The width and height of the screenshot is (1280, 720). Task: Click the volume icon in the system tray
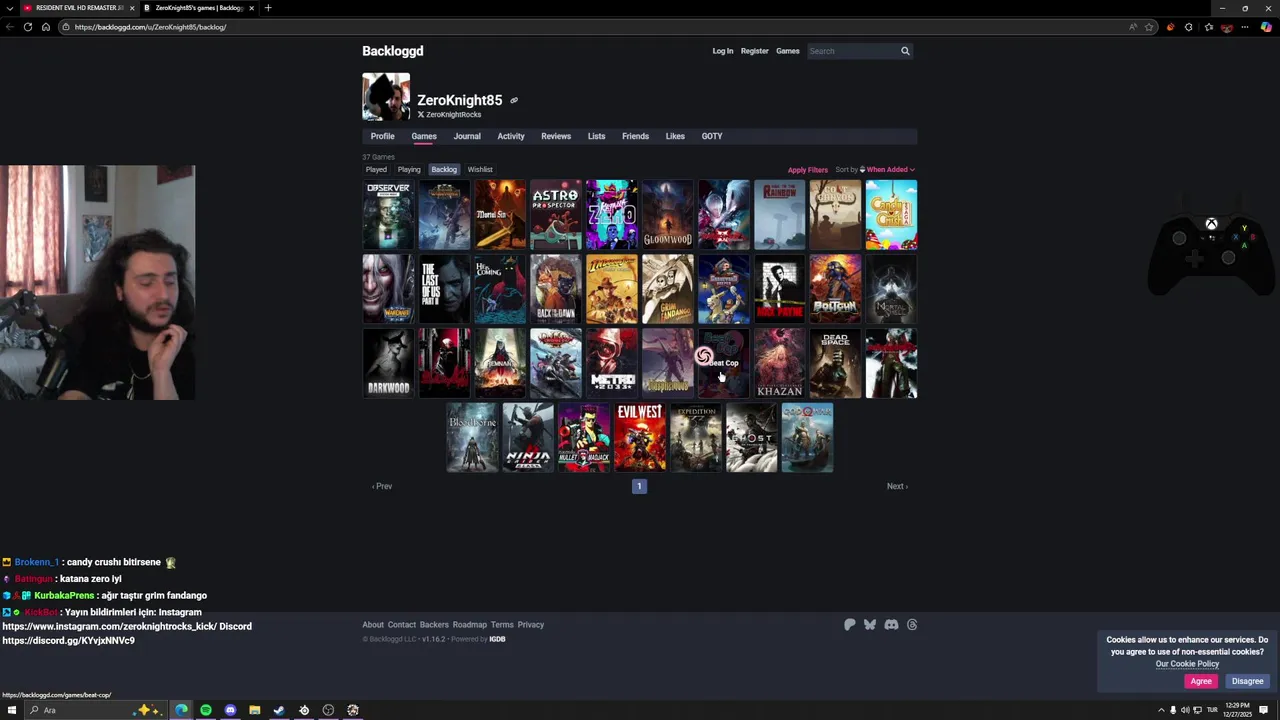1185,710
